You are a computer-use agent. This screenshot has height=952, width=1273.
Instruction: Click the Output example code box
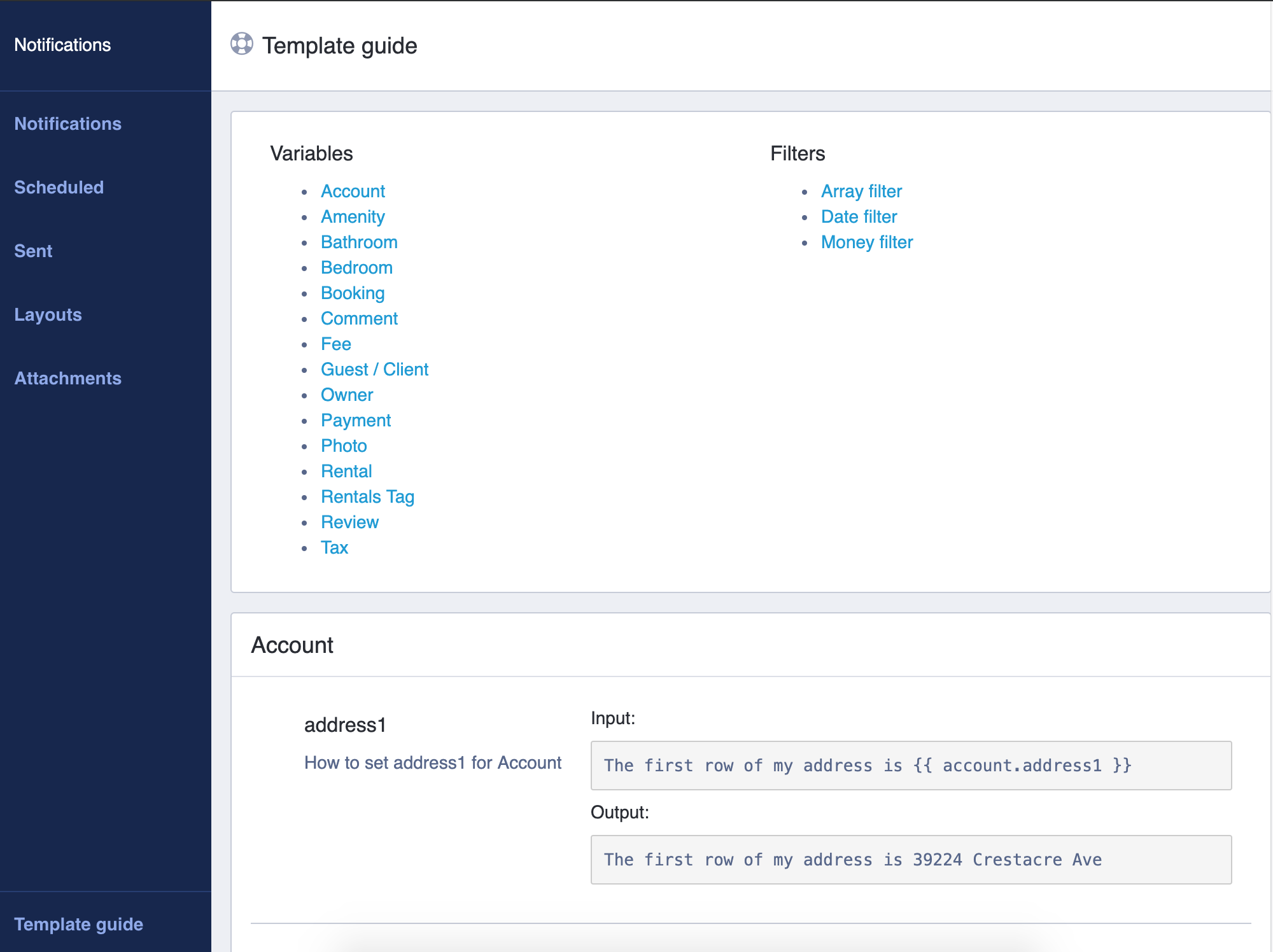(911, 860)
